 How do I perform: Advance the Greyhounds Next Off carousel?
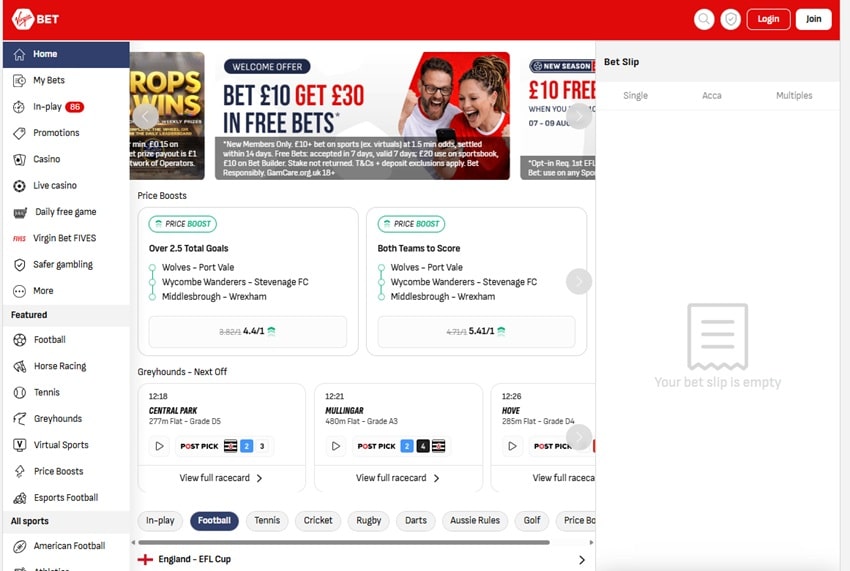[579, 437]
